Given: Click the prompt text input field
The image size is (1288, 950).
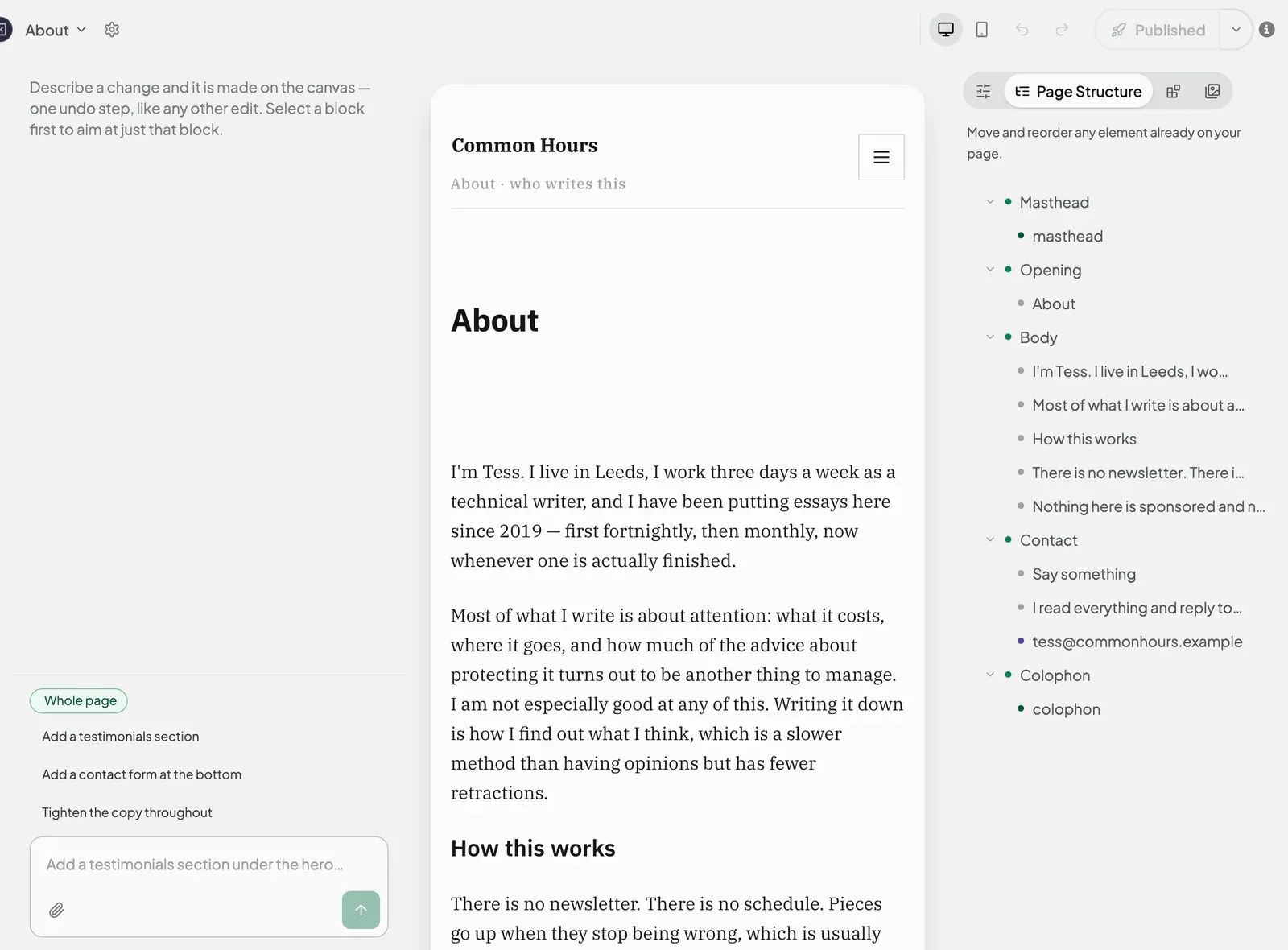Looking at the screenshot, I should (208, 865).
